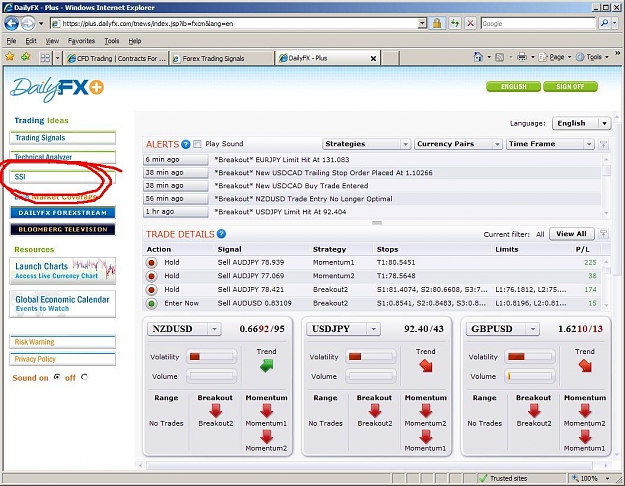Open the Favorites menu
The image size is (625, 486).
click(81, 41)
